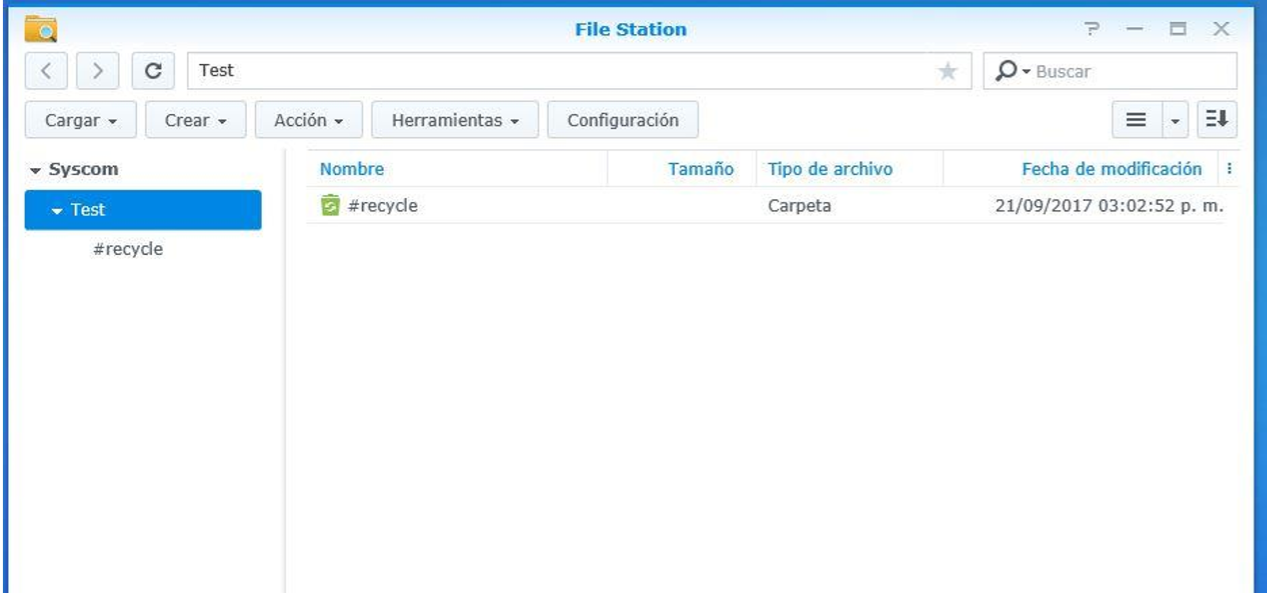Go back with the left arrow button
Viewport: 1267px width, 605px height.
[x=51, y=71]
